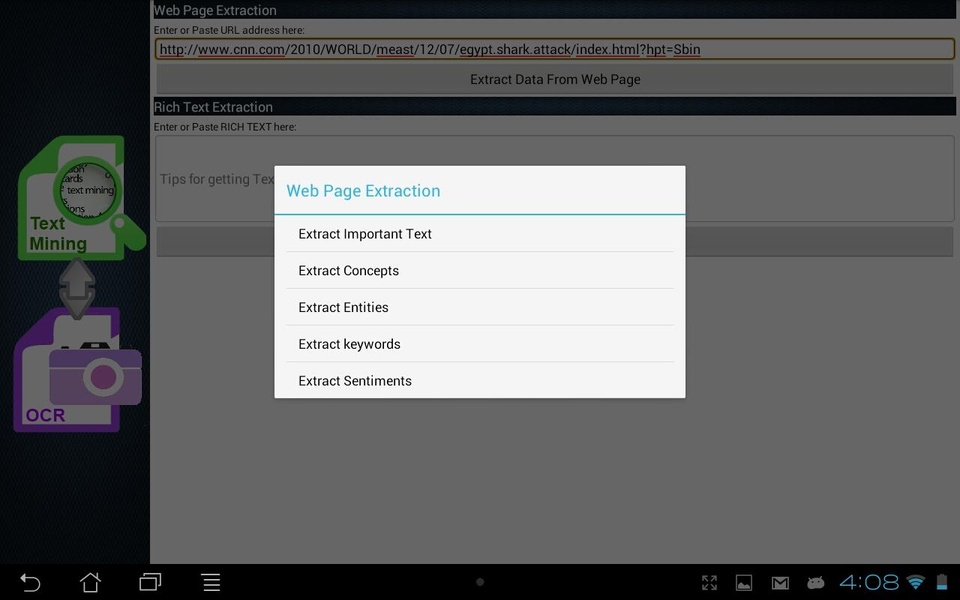
Task: Open the picture notification icon
Action: [744, 583]
